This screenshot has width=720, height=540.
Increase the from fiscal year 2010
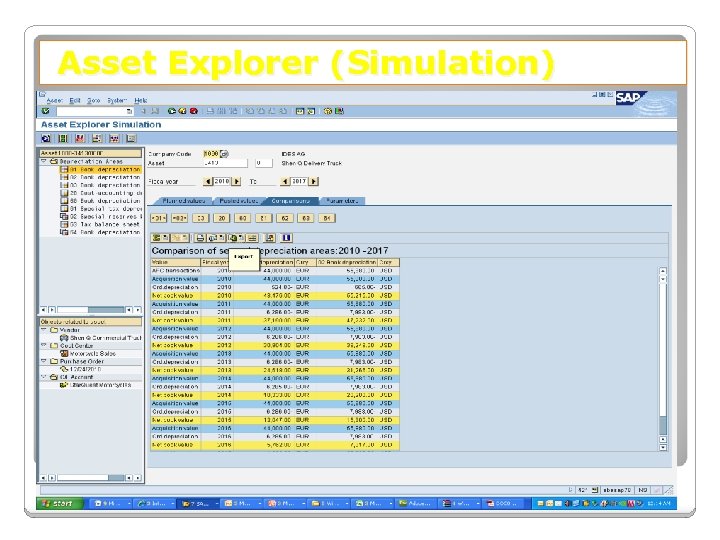tap(237, 181)
